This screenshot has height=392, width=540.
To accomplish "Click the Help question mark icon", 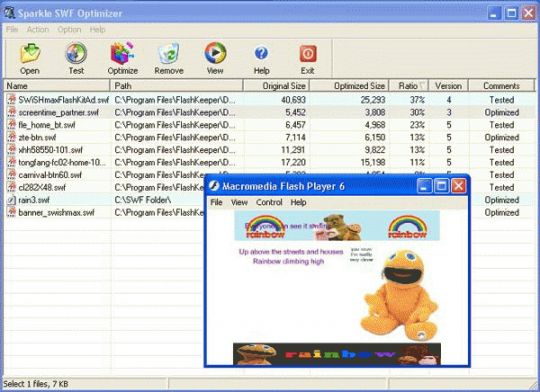I will click(261, 53).
